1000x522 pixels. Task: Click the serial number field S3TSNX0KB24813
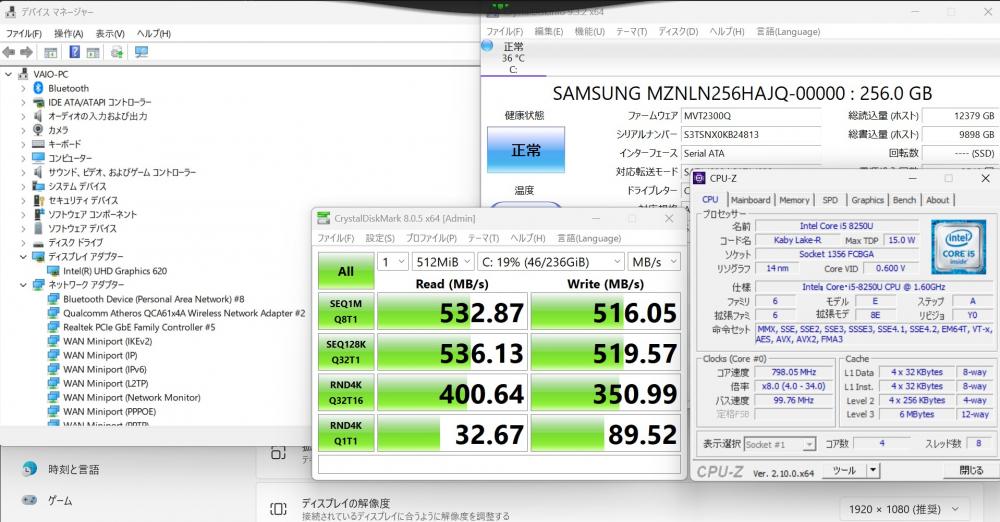[751, 135]
